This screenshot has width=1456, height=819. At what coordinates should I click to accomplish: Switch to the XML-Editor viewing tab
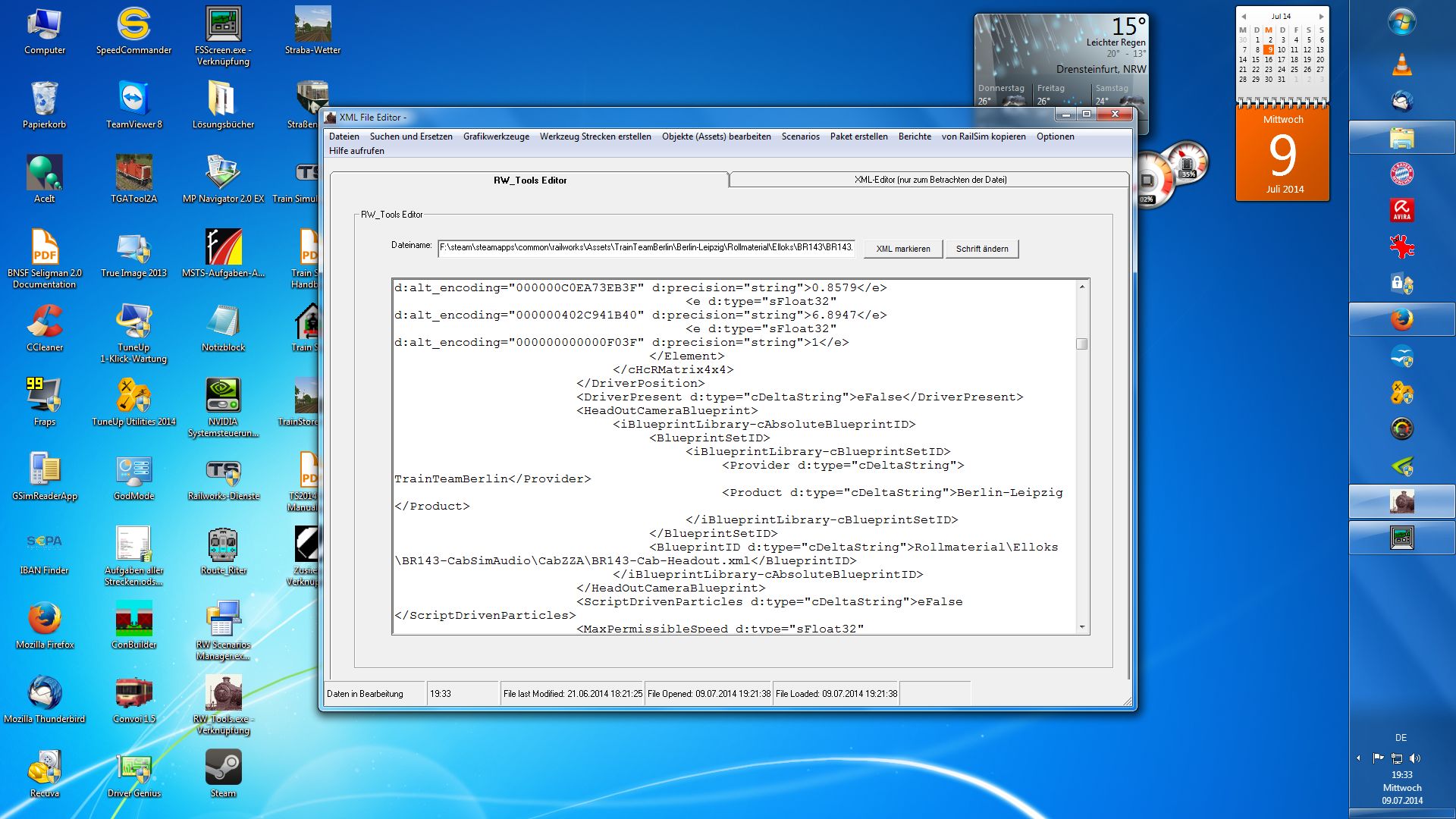click(930, 180)
